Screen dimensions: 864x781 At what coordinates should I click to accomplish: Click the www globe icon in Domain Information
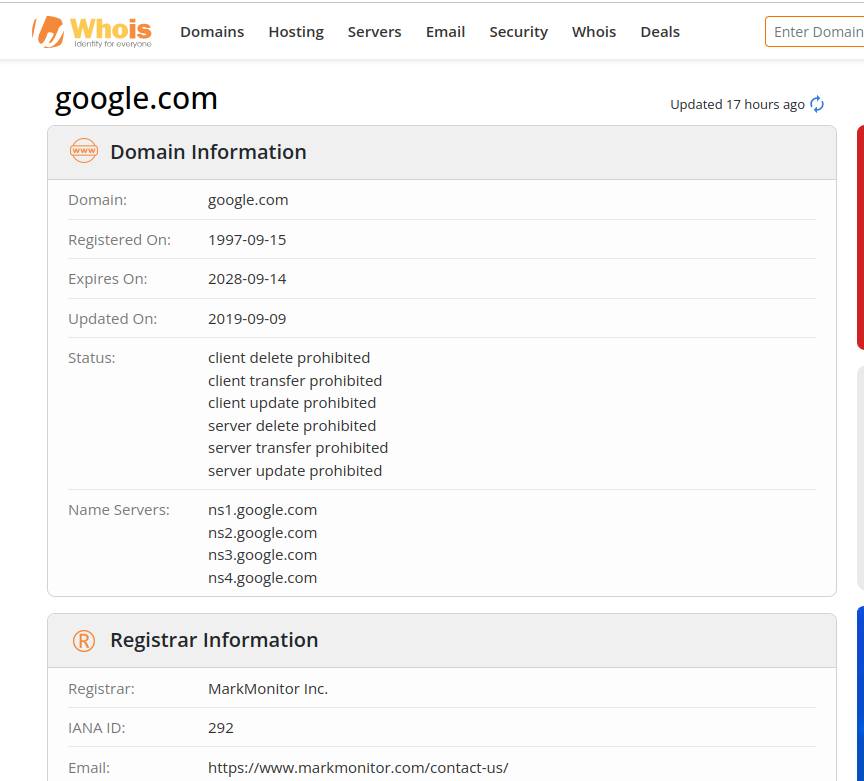click(x=84, y=151)
